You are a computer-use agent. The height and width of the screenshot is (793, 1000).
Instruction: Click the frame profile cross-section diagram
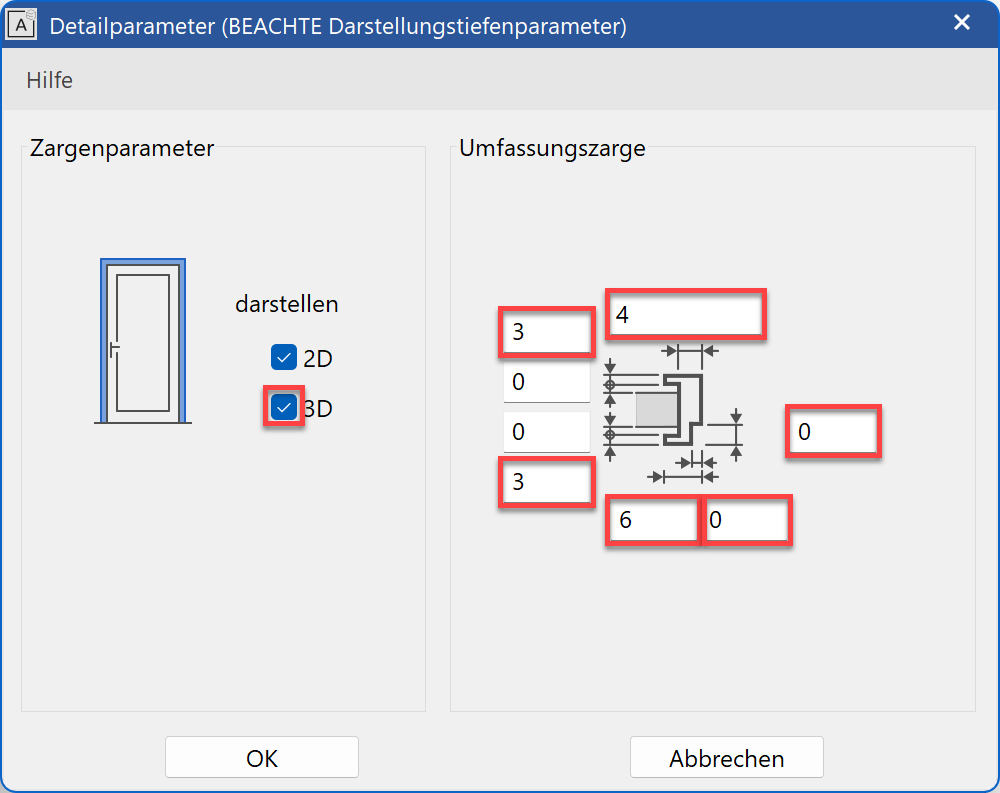672,410
